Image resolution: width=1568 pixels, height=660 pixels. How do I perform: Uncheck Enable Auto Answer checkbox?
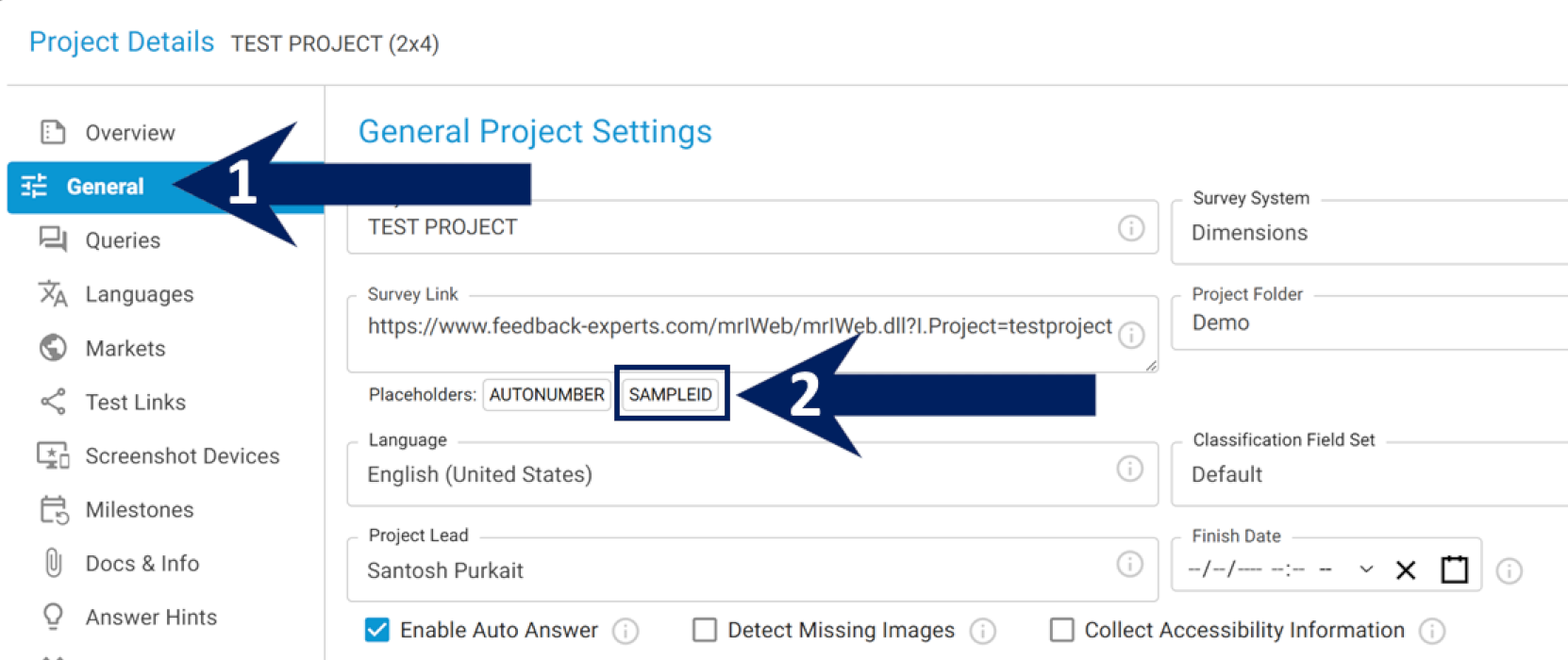tap(376, 630)
